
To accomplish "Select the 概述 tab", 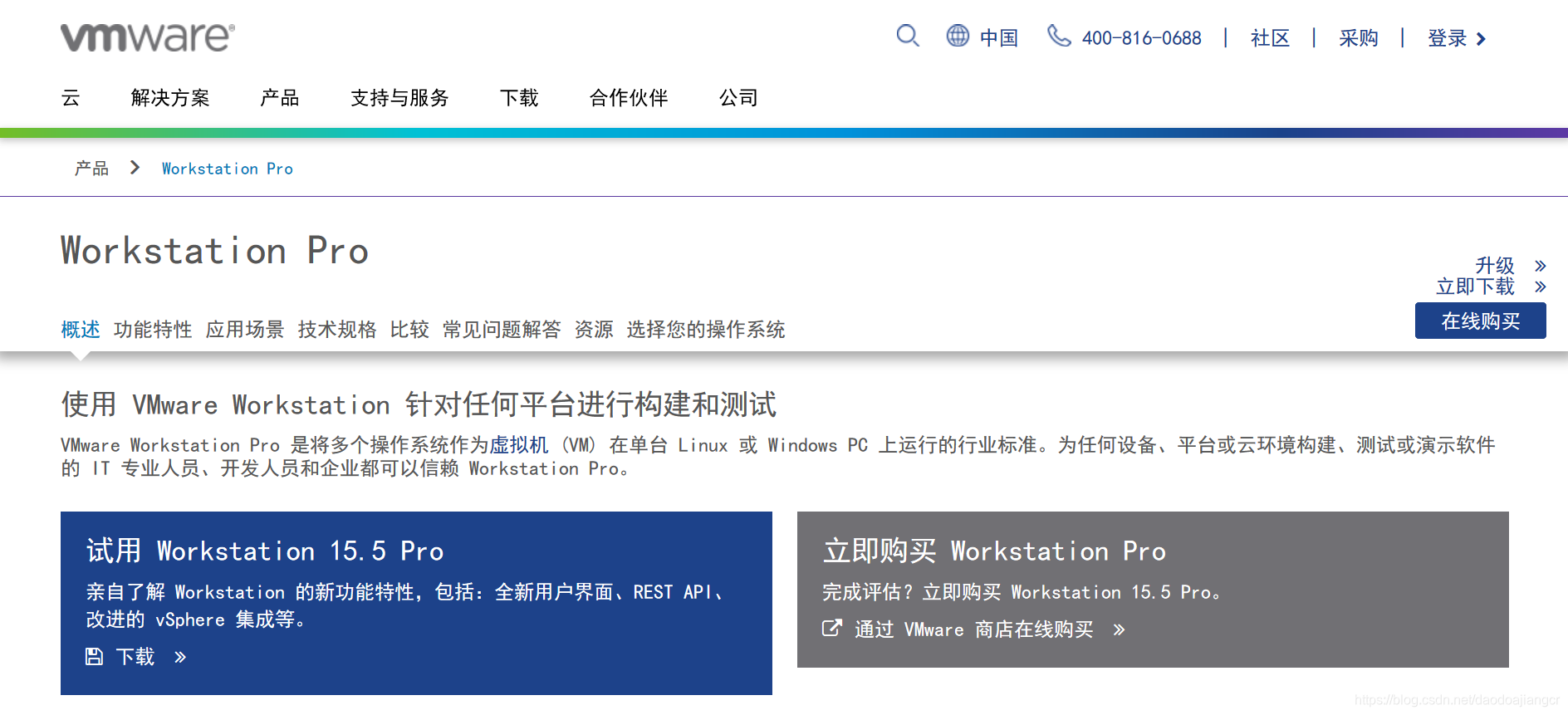I will tap(81, 330).
